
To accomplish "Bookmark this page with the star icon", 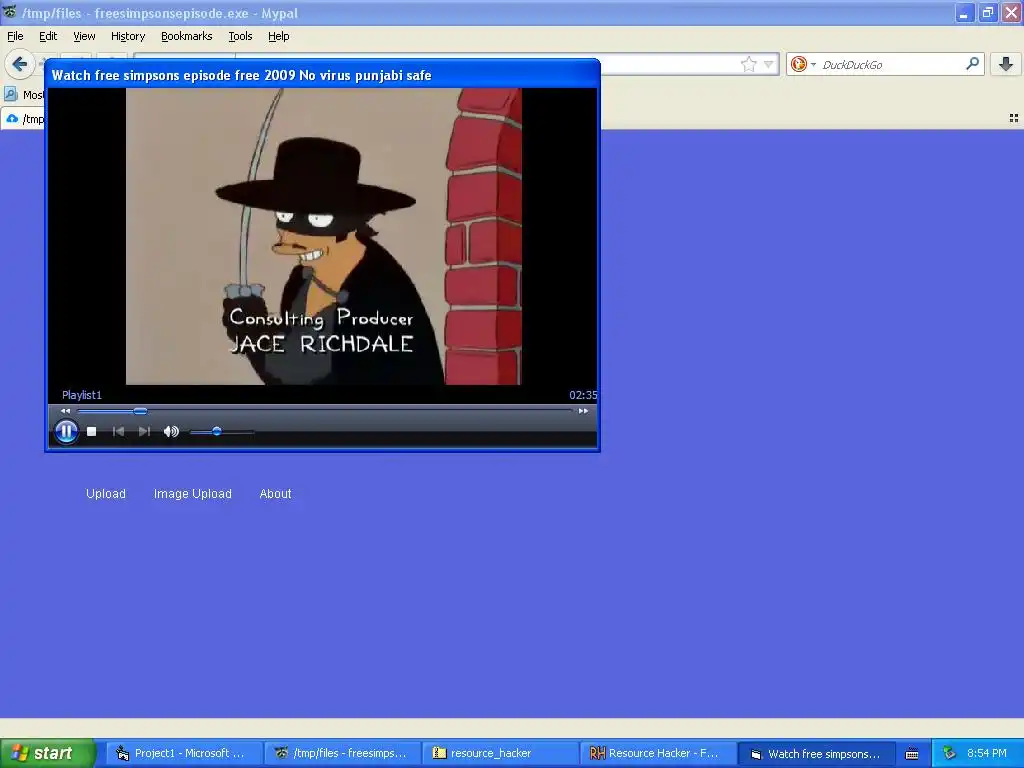I will click(748, 64).
